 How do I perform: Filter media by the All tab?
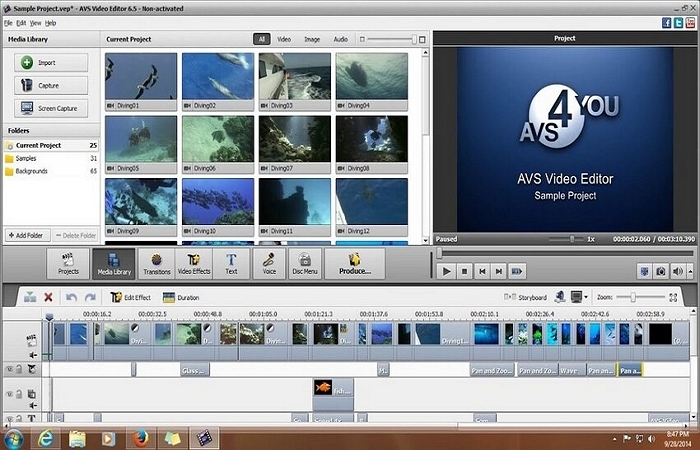pos(262,39)
